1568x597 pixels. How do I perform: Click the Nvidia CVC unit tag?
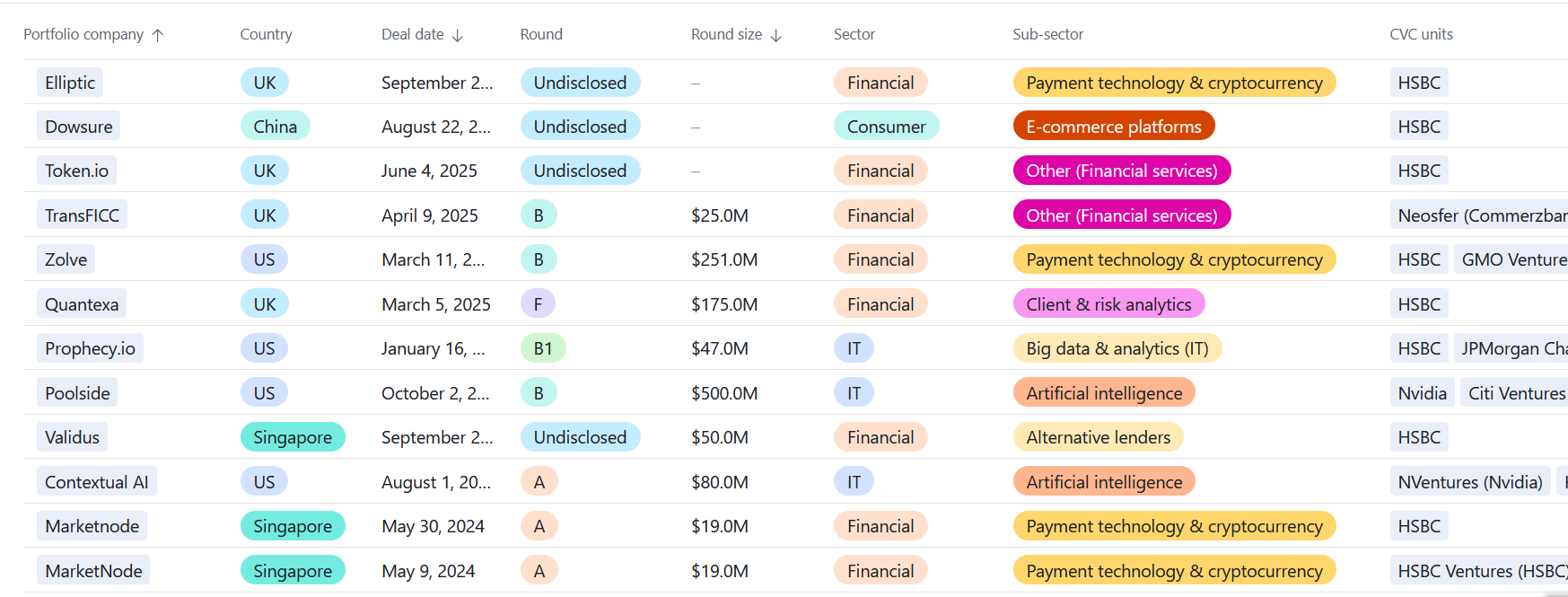pos(1422,393)
